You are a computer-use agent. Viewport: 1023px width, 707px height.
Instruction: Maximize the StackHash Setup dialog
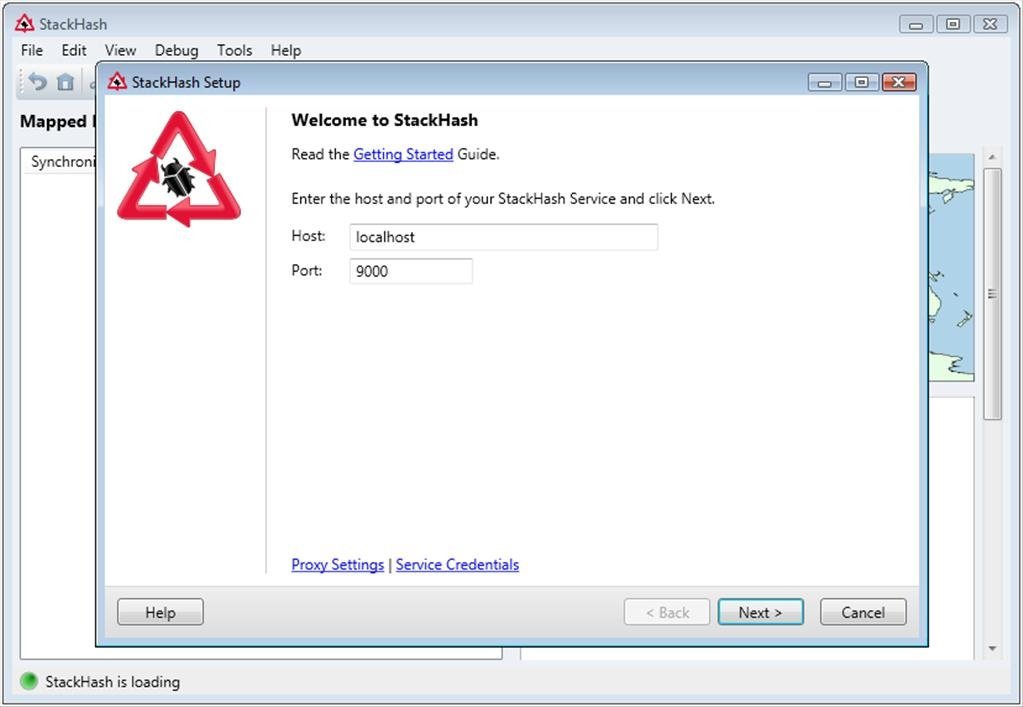point(862,82)
